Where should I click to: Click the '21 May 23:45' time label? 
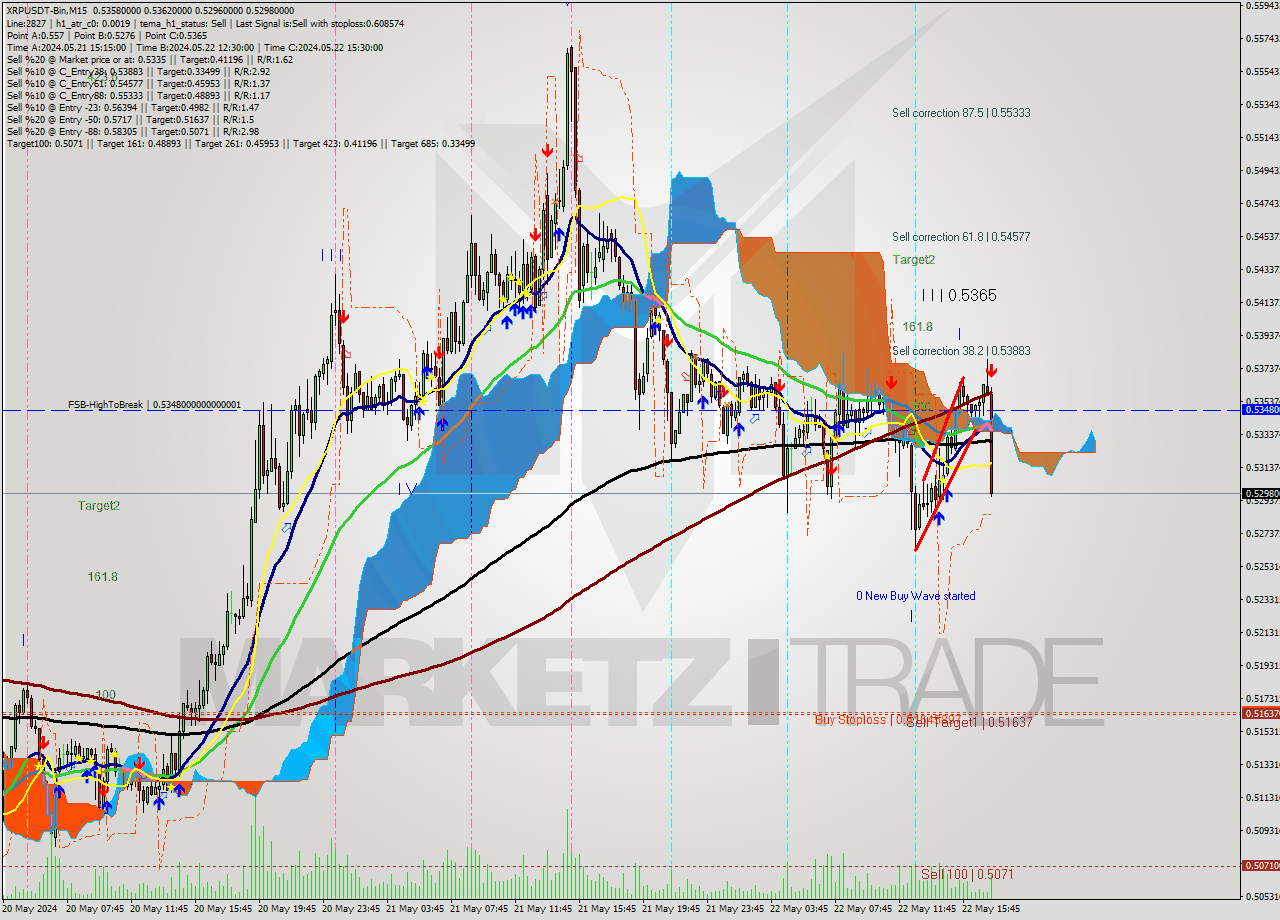[x=737, y=909]
